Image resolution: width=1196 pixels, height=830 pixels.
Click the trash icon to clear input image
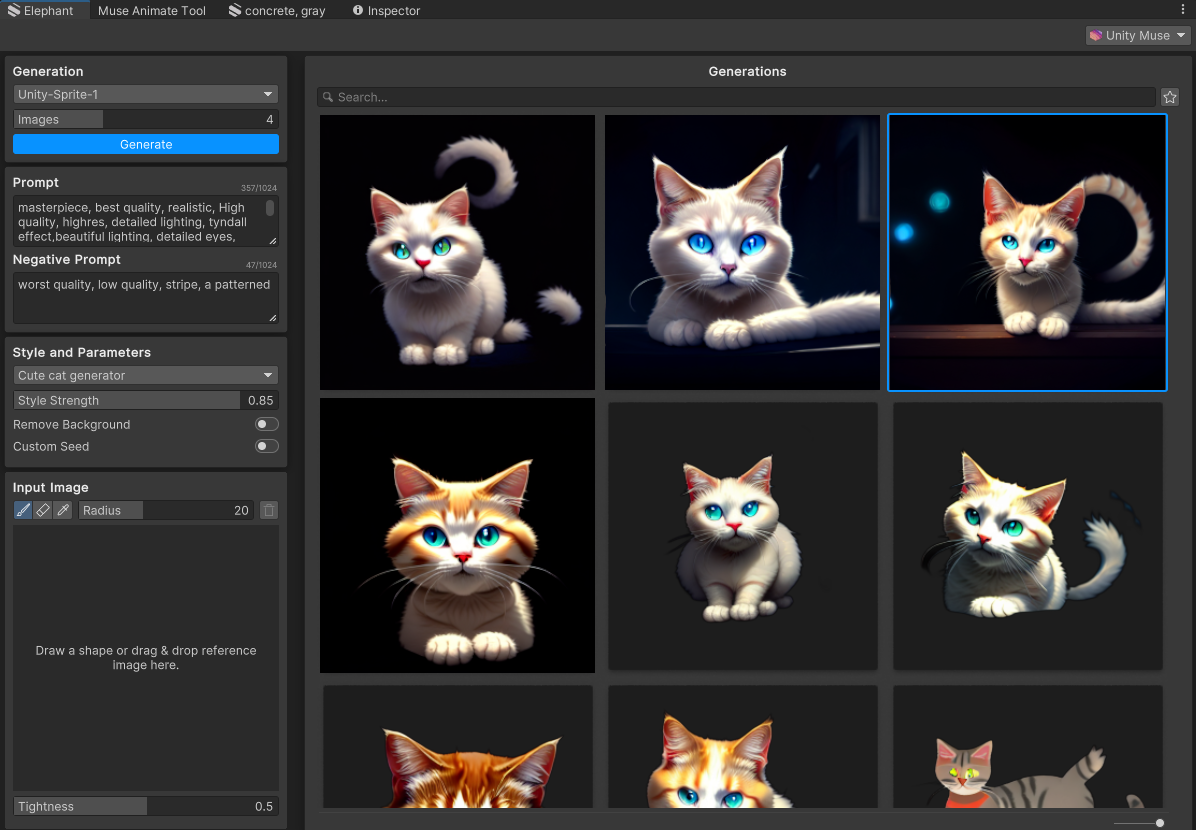tap(268, 510)
